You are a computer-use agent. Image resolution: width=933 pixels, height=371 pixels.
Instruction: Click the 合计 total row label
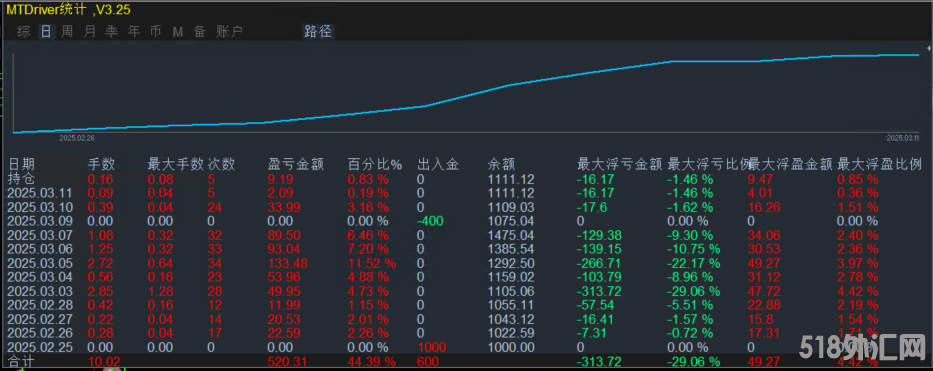point(20,361)
